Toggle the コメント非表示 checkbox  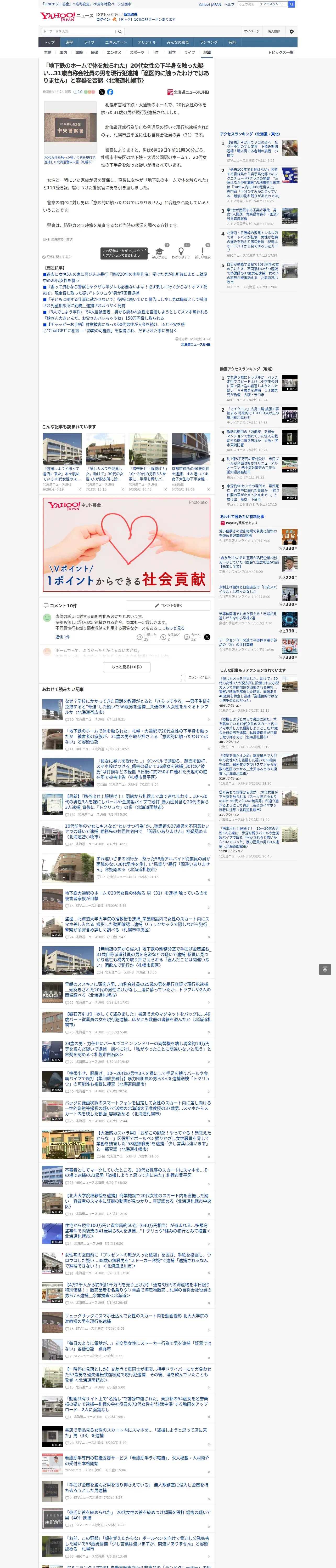(x=183, y=677)
